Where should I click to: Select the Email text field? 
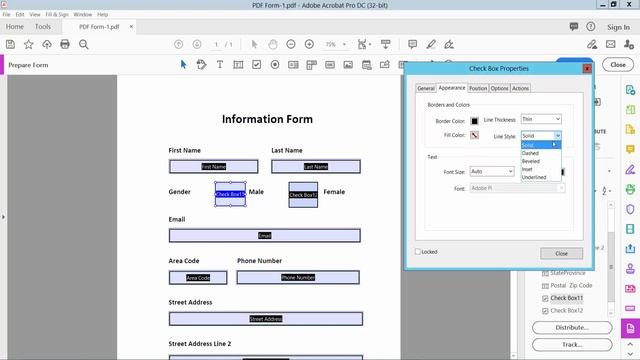pos(264,236)
